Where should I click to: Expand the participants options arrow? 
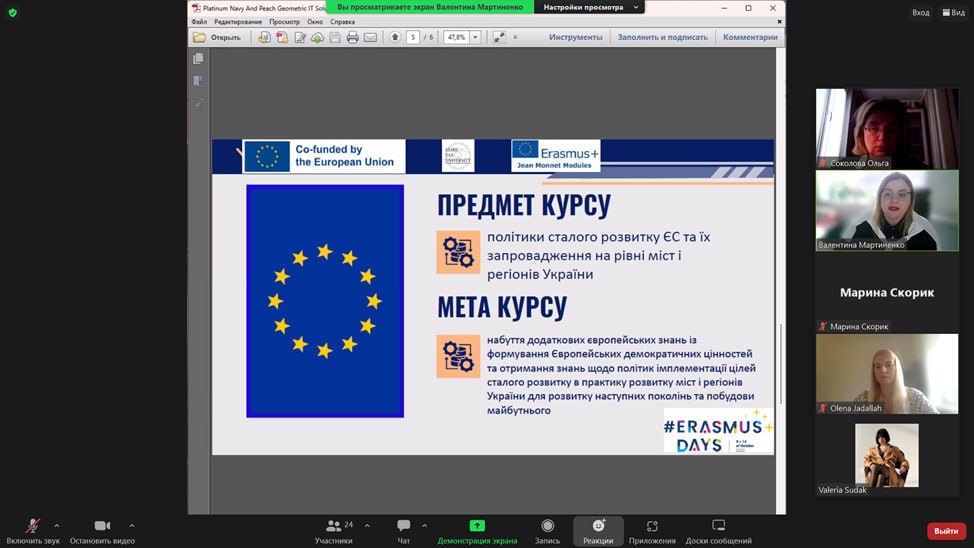coord(367,526)
